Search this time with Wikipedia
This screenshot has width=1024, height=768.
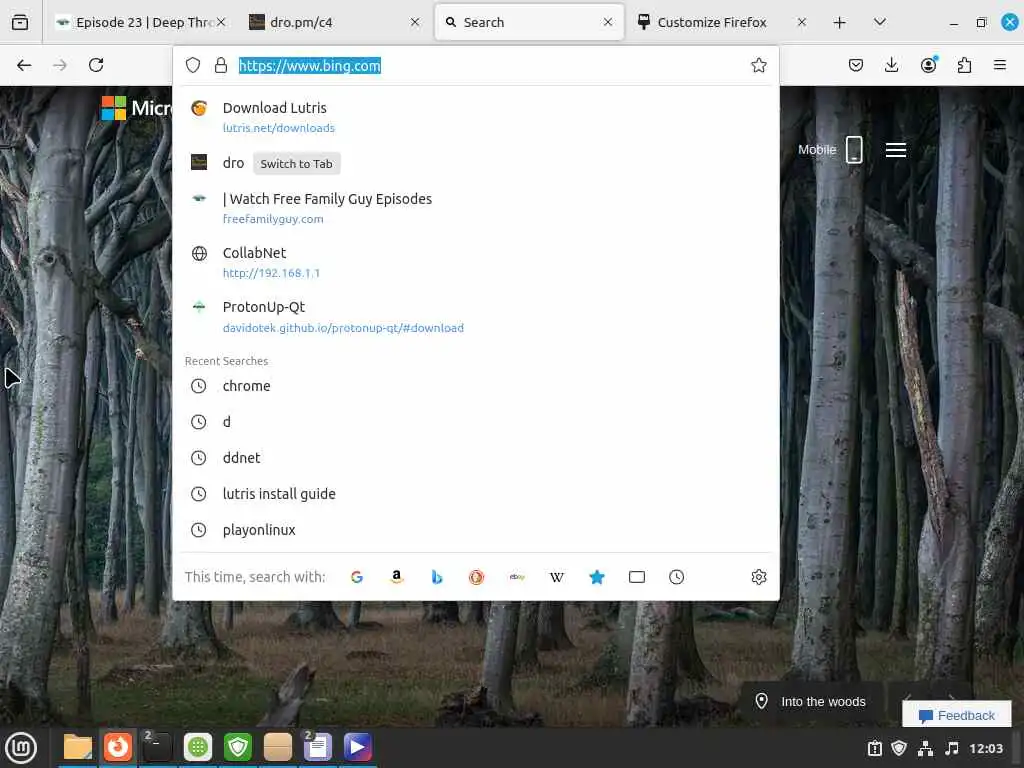[556, 577]
